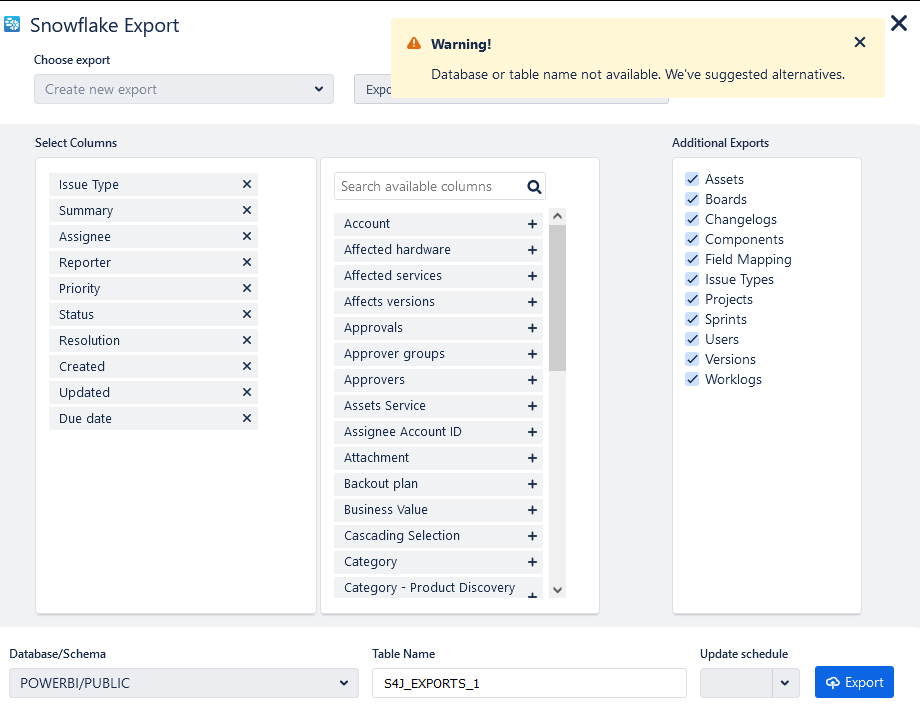The height and width of the screenshot is (719, 920).
Task: Remove the Due date column
Action: tap(247, 419)
